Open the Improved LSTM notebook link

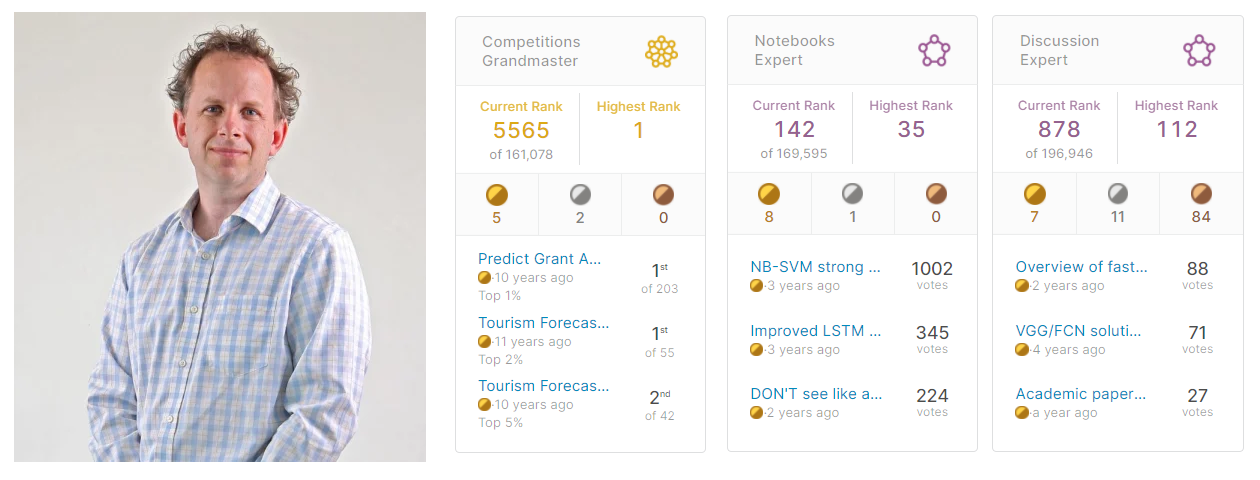pyautogui.click(x=815, y=331)
